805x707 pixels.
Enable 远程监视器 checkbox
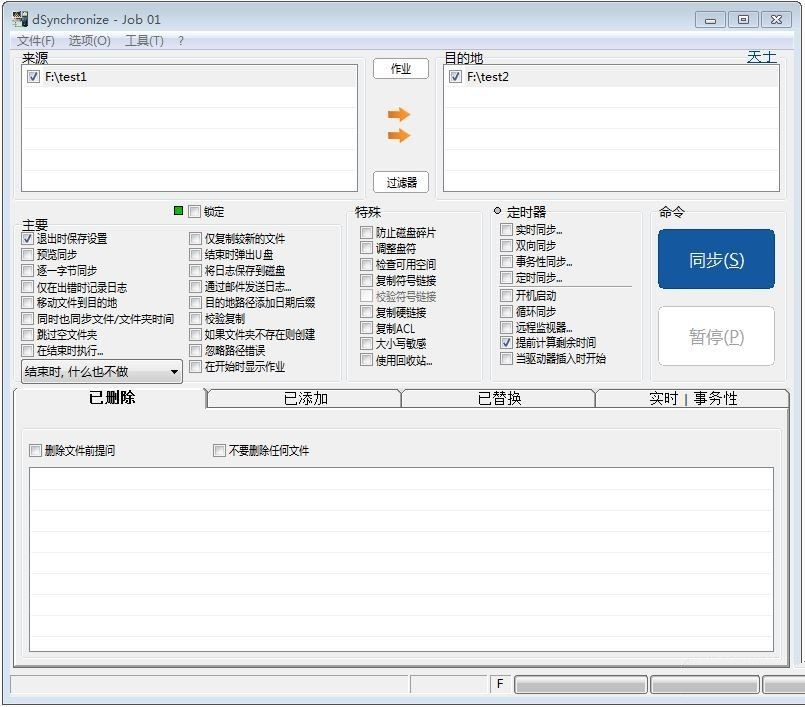pos(506,327)
